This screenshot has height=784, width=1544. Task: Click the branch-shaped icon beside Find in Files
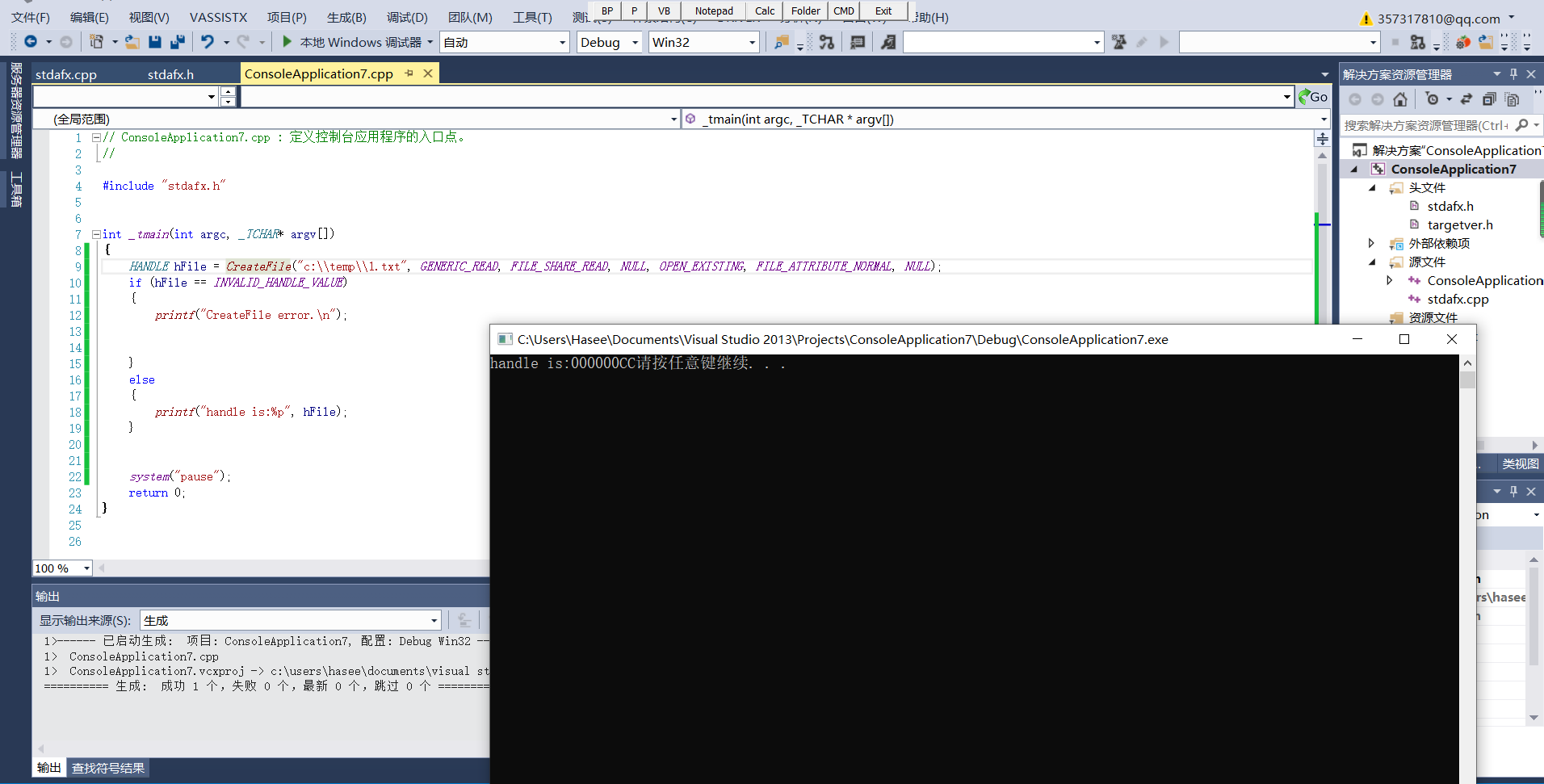(x=827, y=42)
